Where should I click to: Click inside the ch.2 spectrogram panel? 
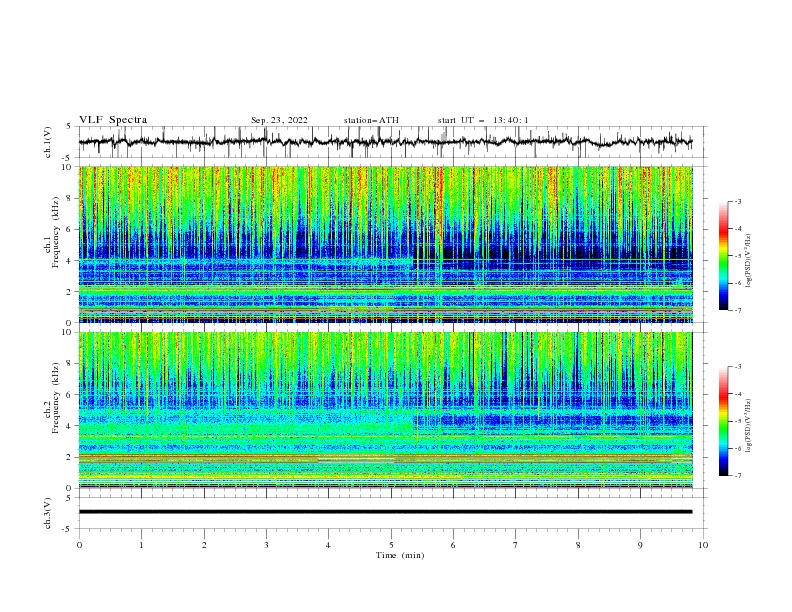coord(386,410)
